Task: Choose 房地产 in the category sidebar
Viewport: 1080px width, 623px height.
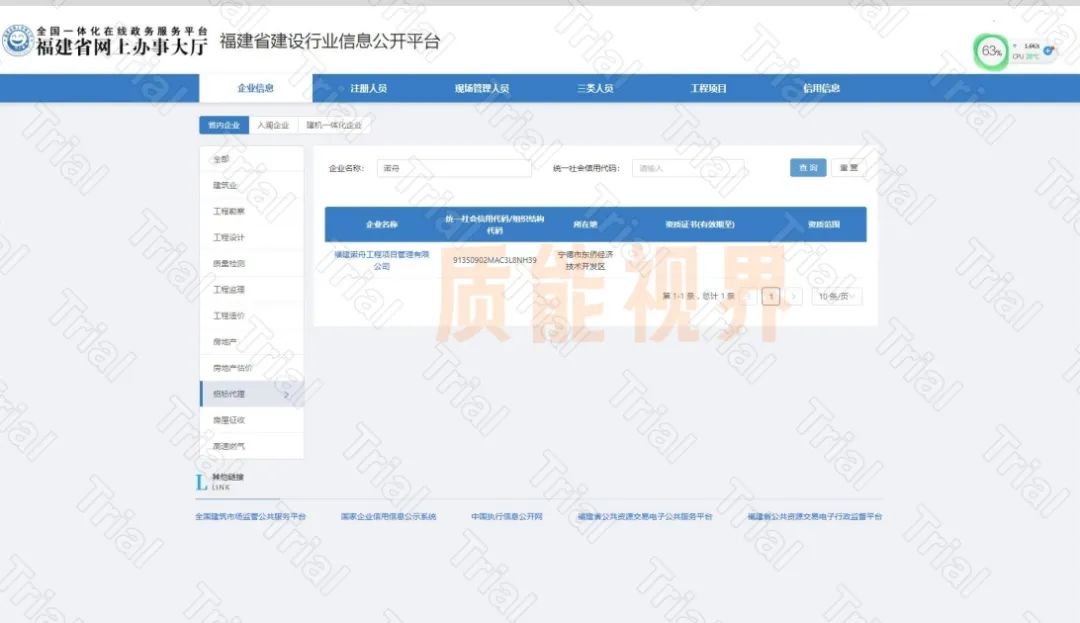Action: tap(251, 342)
